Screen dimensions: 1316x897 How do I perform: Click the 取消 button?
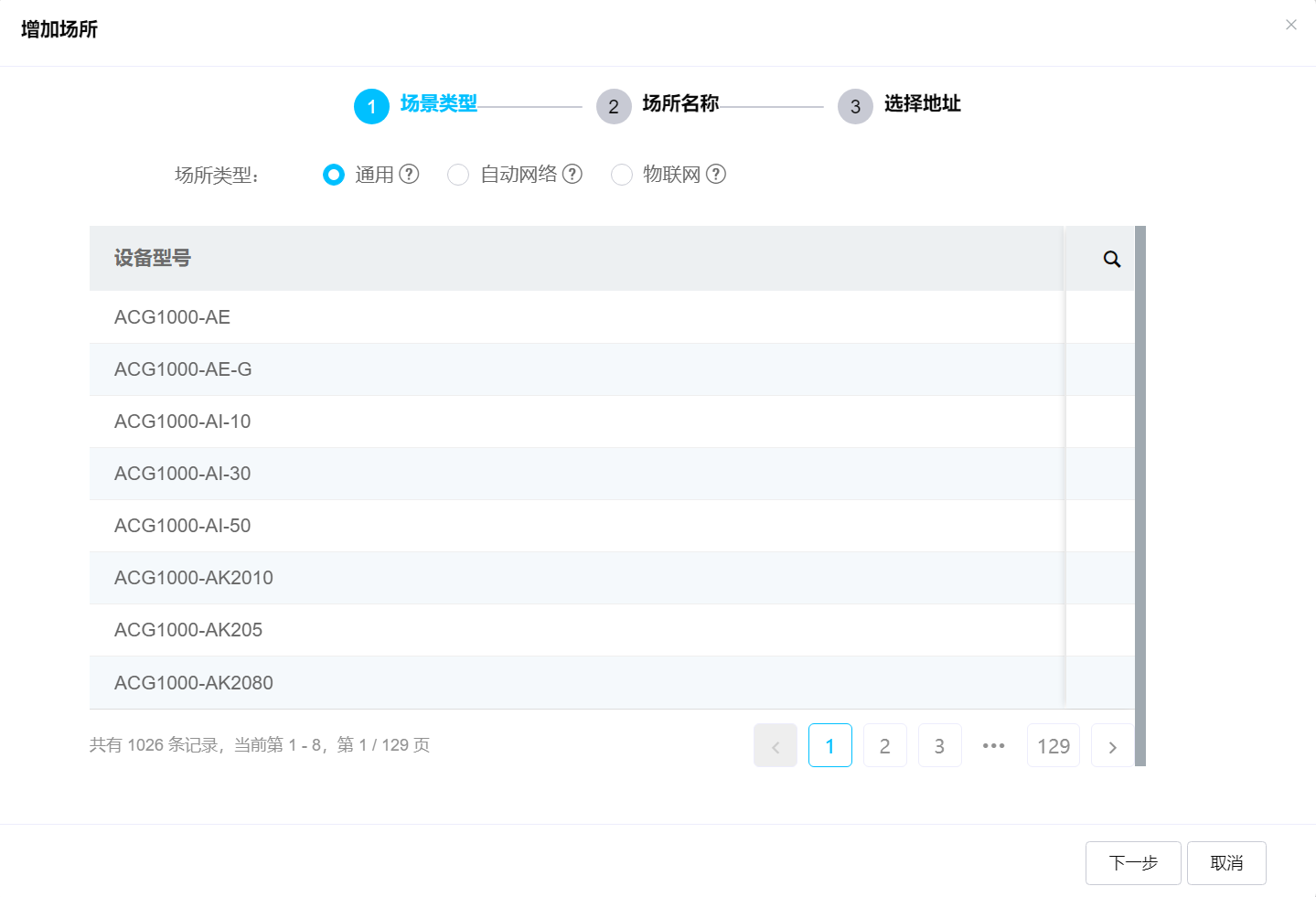[x=1226, y=863]
